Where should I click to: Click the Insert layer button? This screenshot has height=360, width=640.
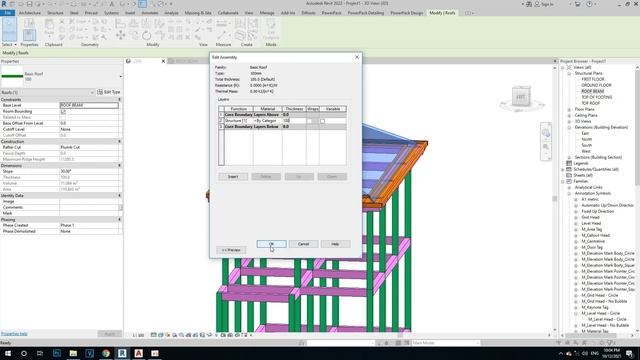point(233,177)
